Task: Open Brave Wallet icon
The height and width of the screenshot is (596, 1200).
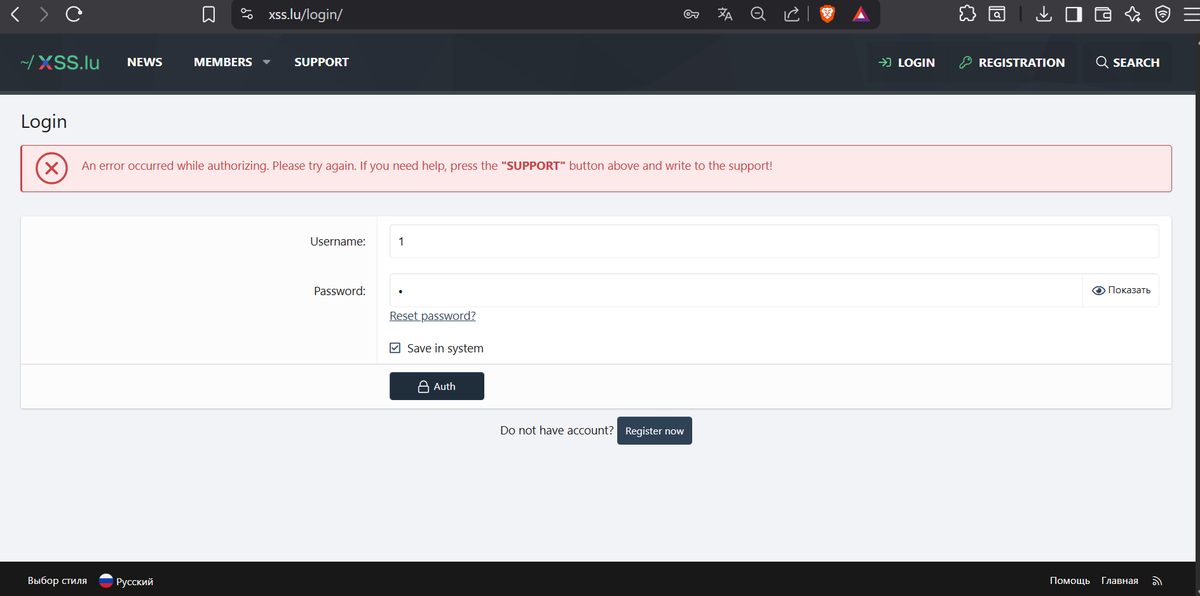Action: [x=1103, y=14]
